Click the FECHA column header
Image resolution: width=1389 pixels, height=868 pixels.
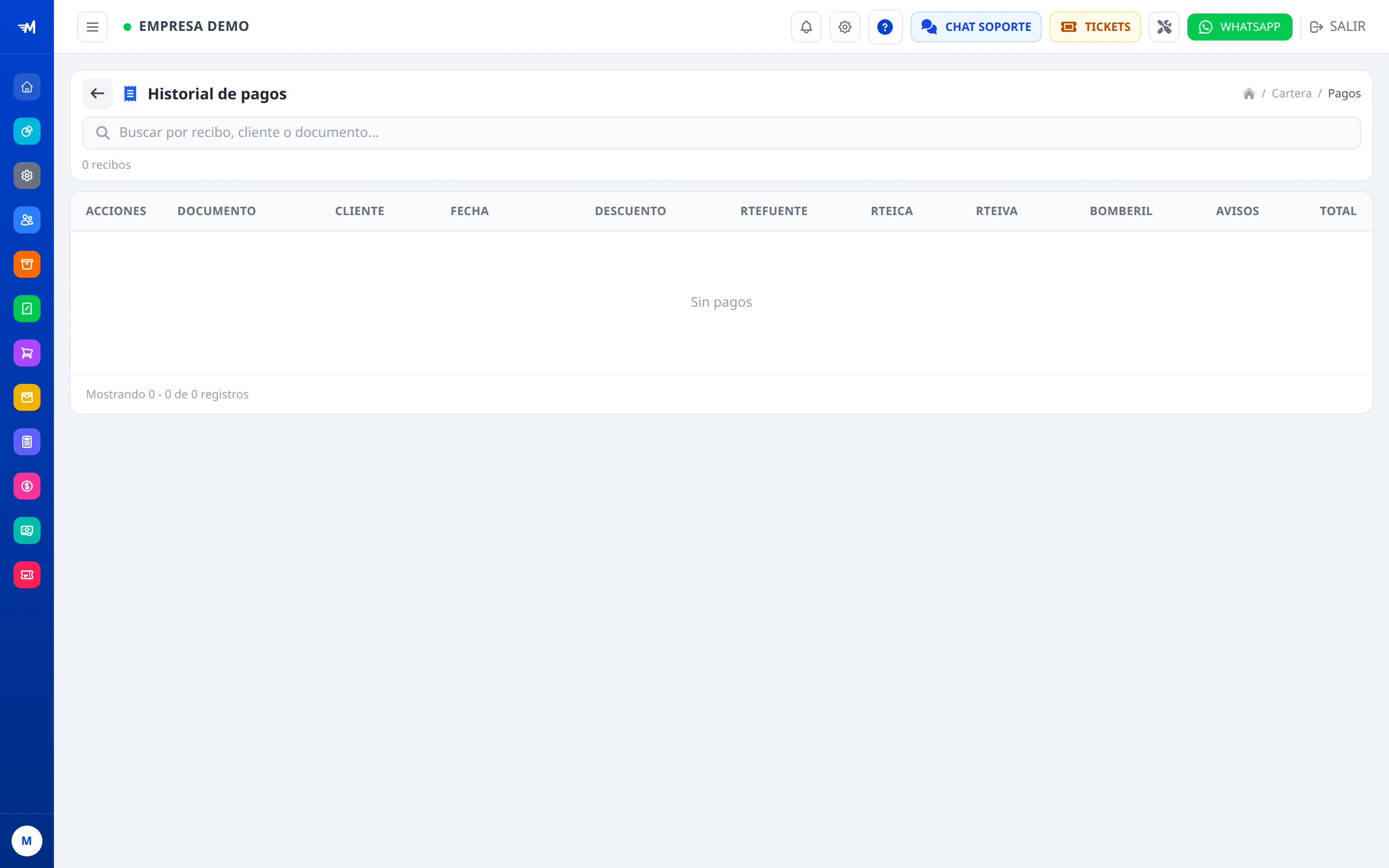coord(469,211)
